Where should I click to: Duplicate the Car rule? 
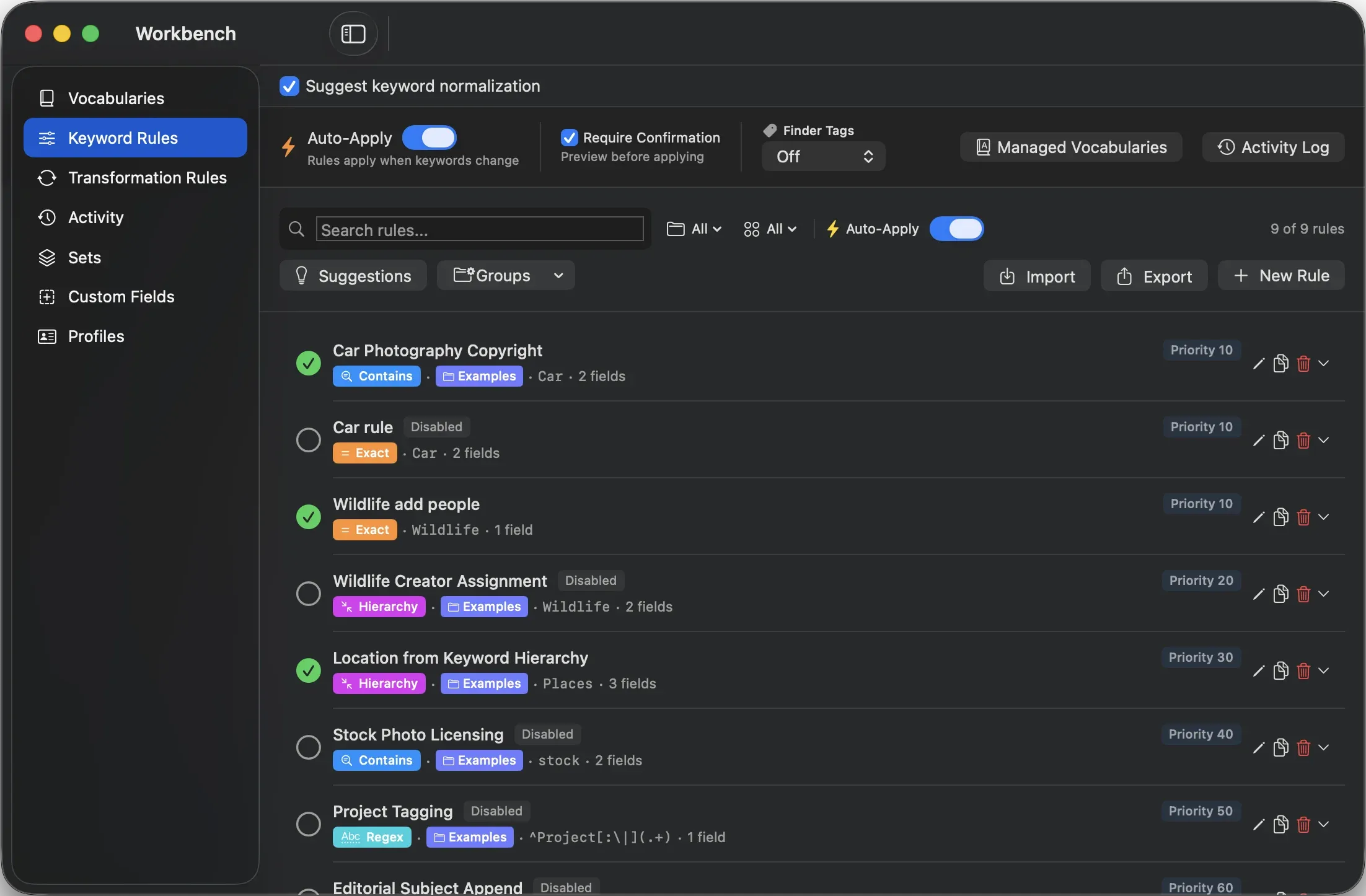1281,441
